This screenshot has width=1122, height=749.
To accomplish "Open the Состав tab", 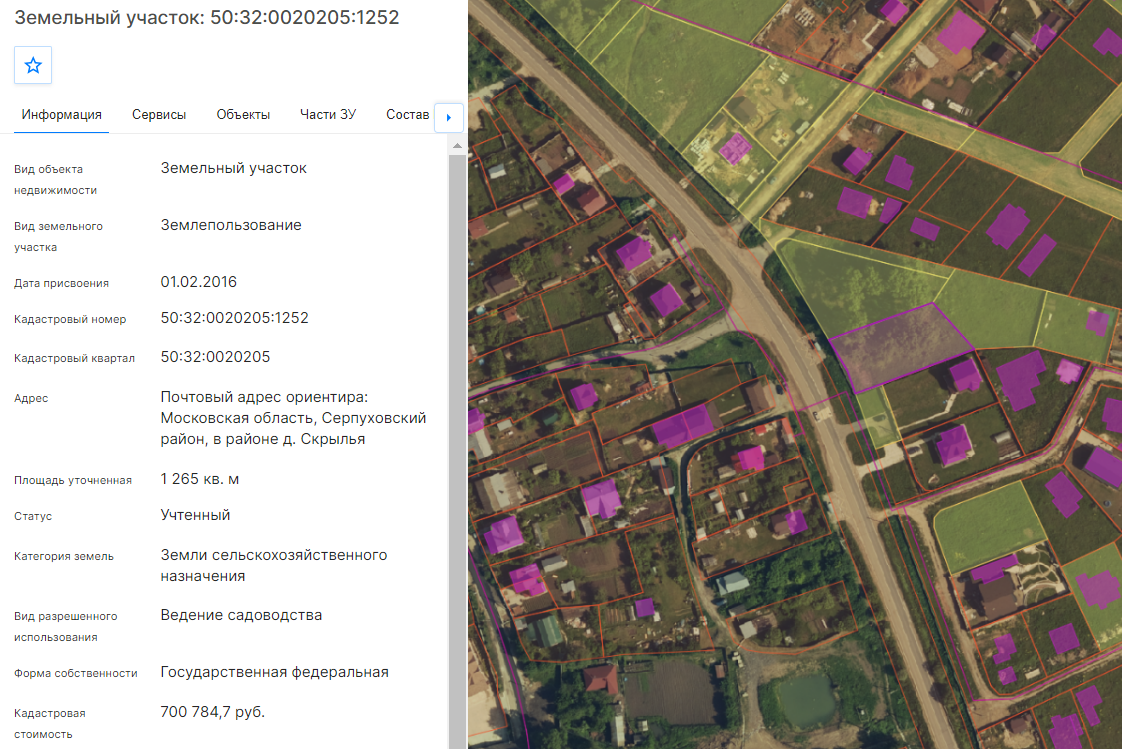I will click(x=407, y=114).
